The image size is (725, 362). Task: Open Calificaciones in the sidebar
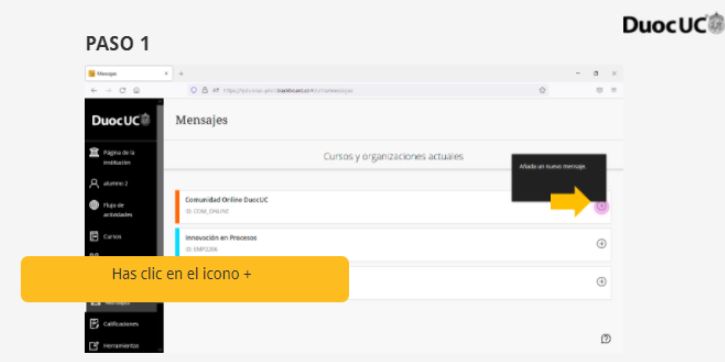click(x=115, y=324)
